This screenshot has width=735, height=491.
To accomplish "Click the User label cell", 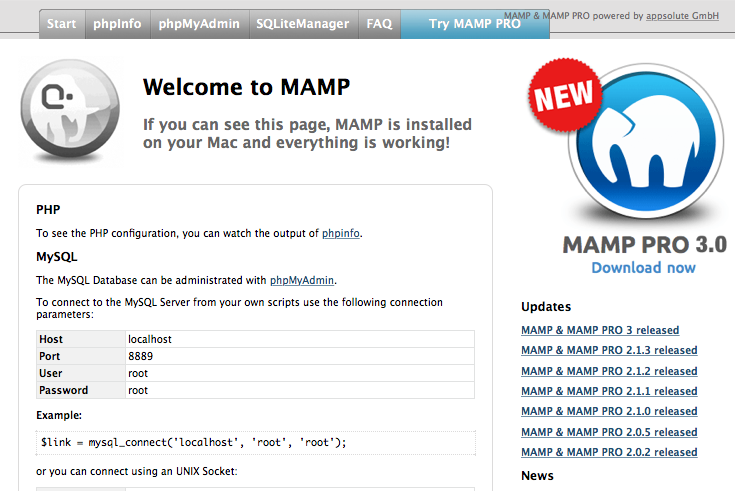I will point(81,373).
